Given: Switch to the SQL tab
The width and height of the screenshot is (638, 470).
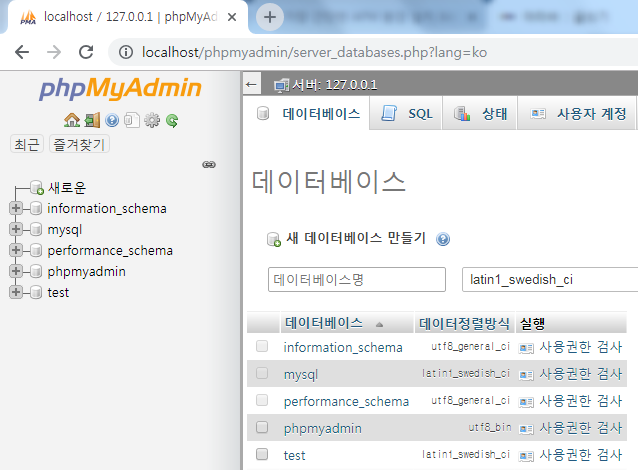Looking at the screenshot, I should tap(406, 114).
